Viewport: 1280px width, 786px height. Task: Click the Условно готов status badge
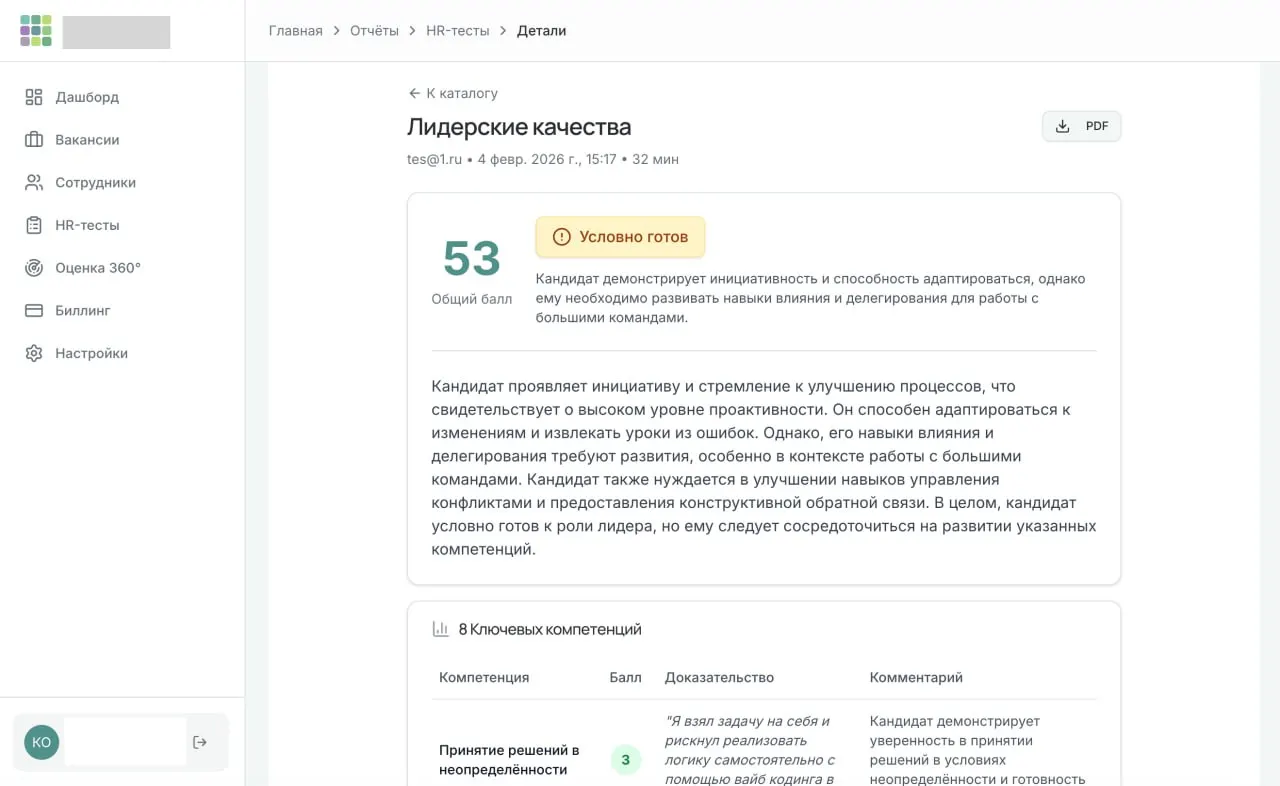620,237
